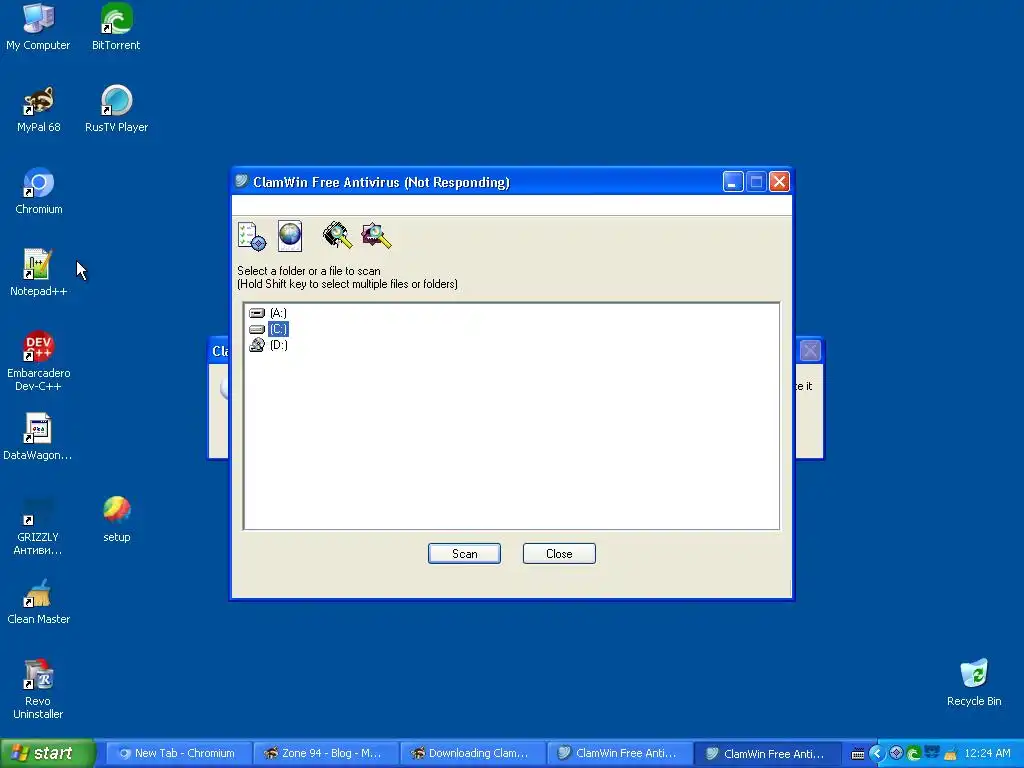Viewport: 1024px width, 768px height.
Task: Minimize the ClamWin Free Antivirus window
Action: point(733,182)
